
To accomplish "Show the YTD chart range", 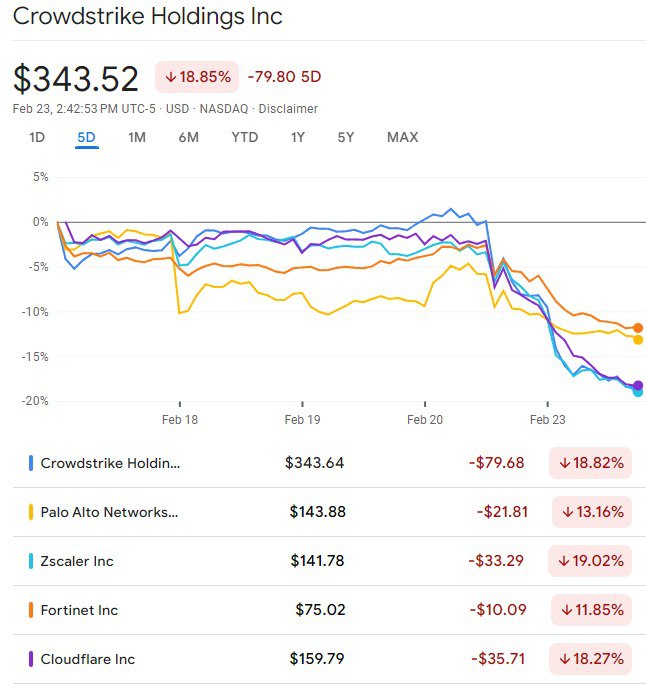I will pos(244,137).
